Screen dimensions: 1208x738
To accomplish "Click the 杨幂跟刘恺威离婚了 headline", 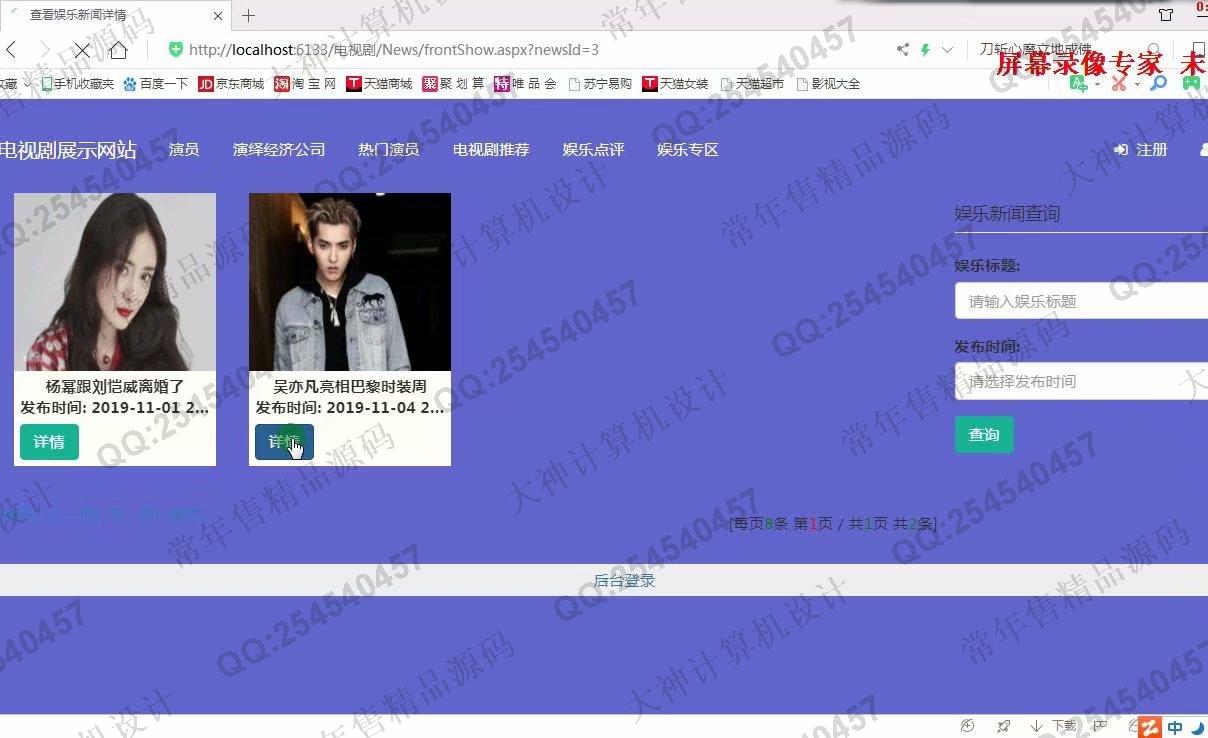I will [x=115, y=386].
